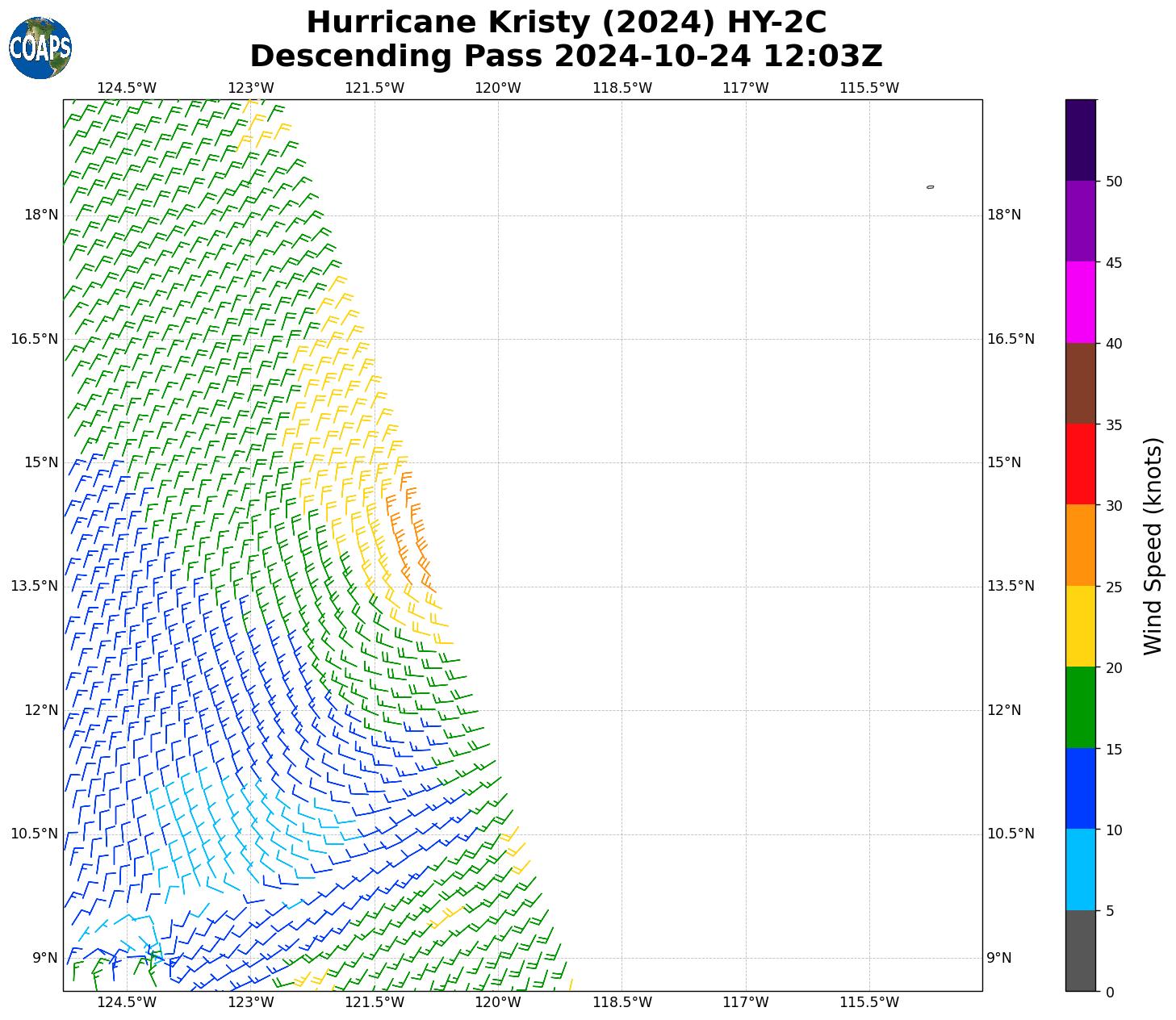This screenshot has height=1020, width=1176.
Task: Click the top 120°W longitude label
Action: point(497,88)
